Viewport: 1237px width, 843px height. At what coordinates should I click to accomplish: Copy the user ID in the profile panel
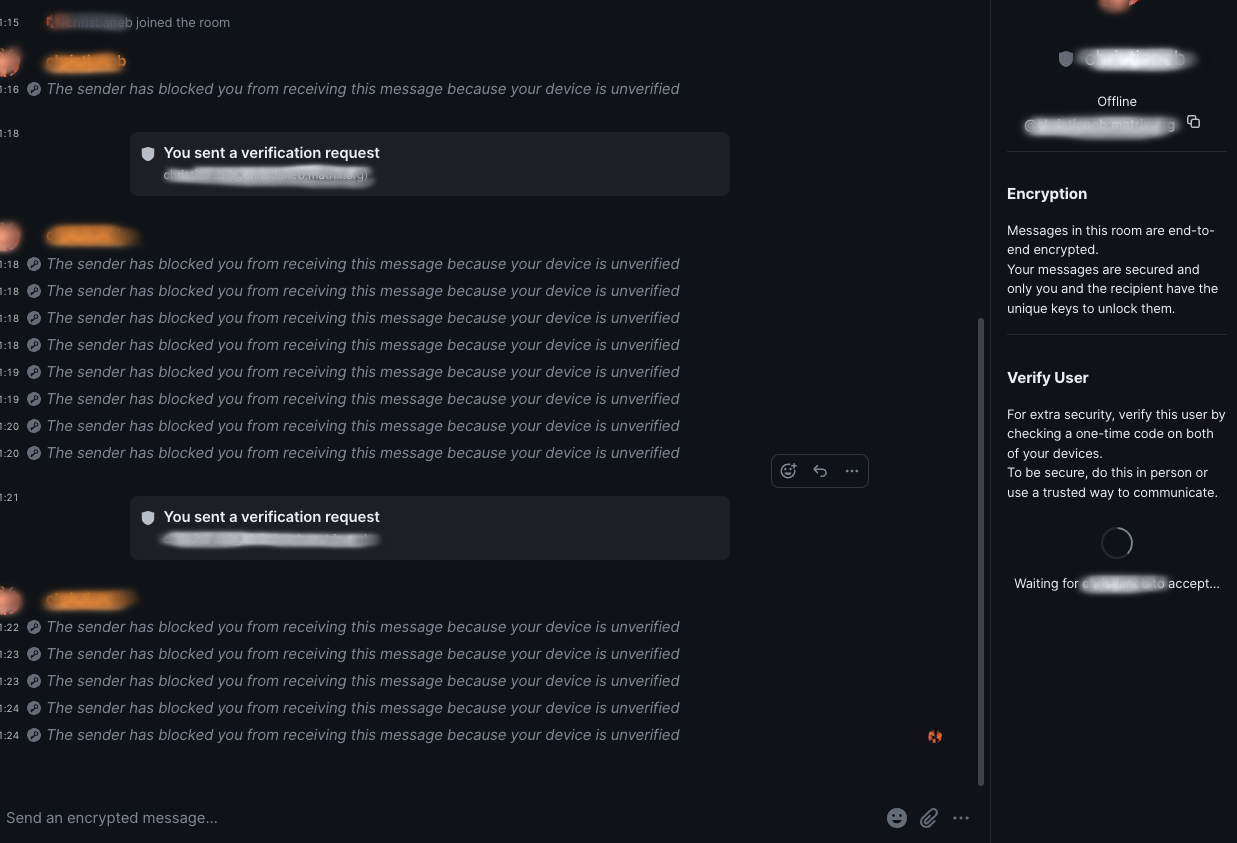(1193, 122)
